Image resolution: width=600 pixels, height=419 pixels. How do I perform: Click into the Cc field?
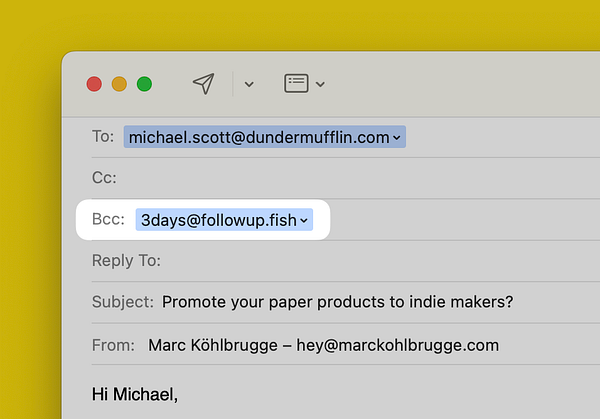point(350,178)
